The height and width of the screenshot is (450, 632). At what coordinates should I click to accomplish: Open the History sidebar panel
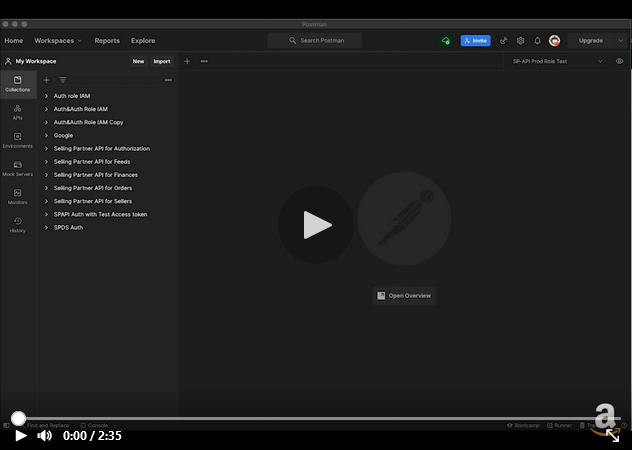pyautogui.click(x=17, y=225)
